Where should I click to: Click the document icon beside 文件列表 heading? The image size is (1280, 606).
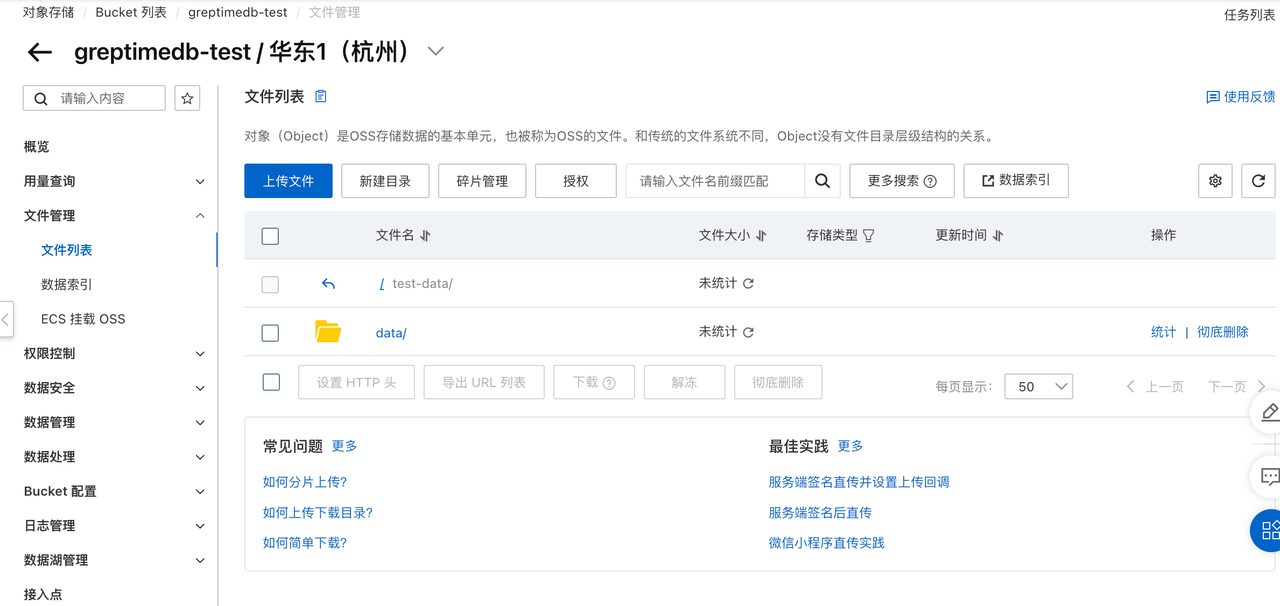point(319,95)
